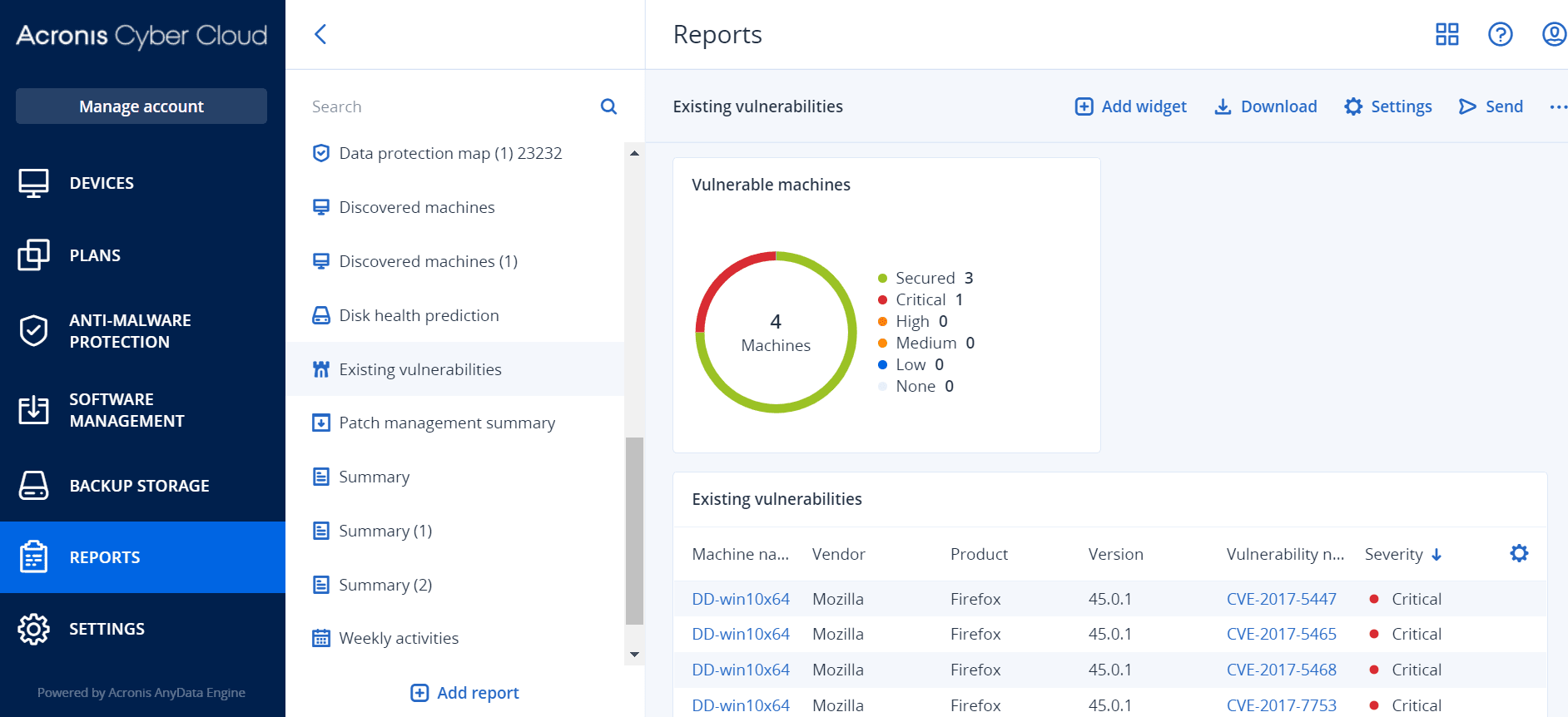Click the Add widget plus icon
This screenshot has width=1568, height=717.
1084,106
